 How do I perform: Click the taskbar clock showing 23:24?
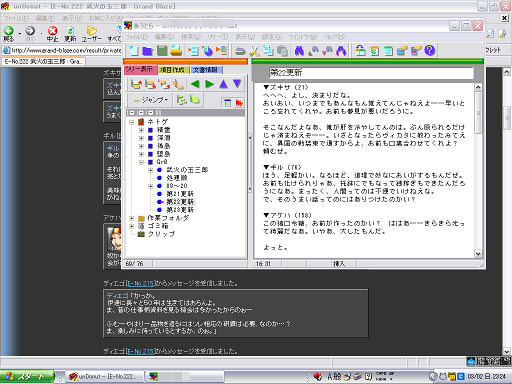click(499, 377)
